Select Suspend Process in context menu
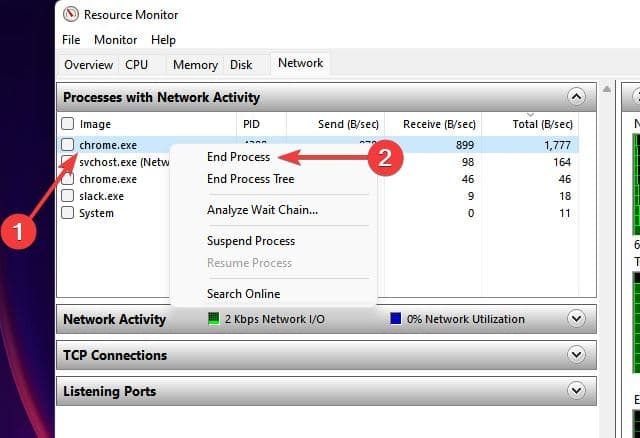The height and width of the screenshot is (438, 640). (x=250, y=241)
